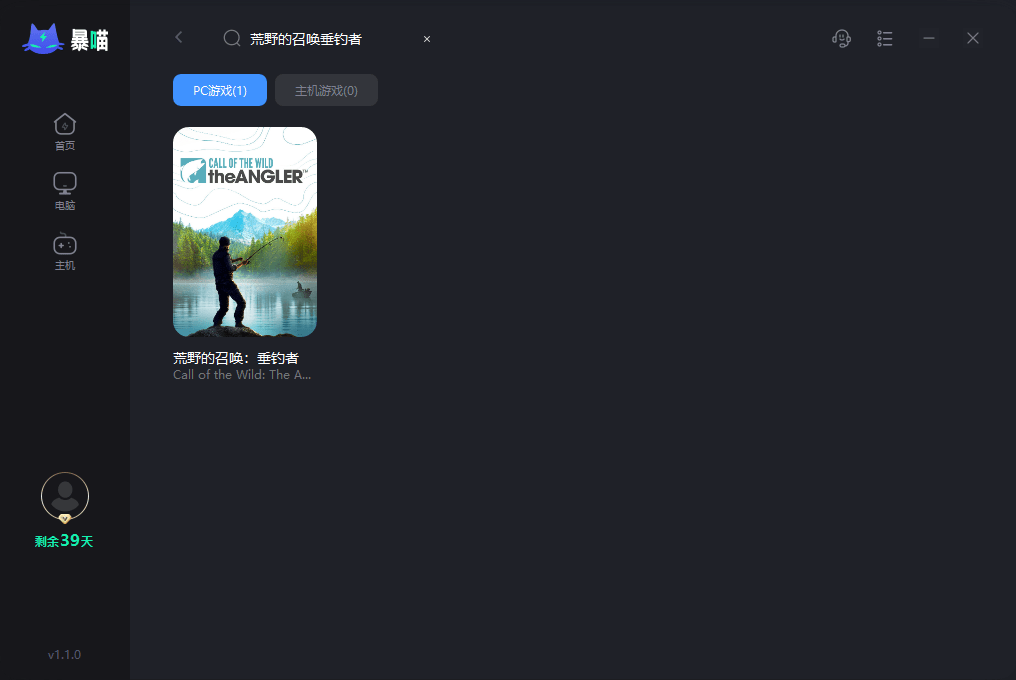1016x680 pixels.
Task: Click the back arrow beside search
Action: (x=179, y=38)
